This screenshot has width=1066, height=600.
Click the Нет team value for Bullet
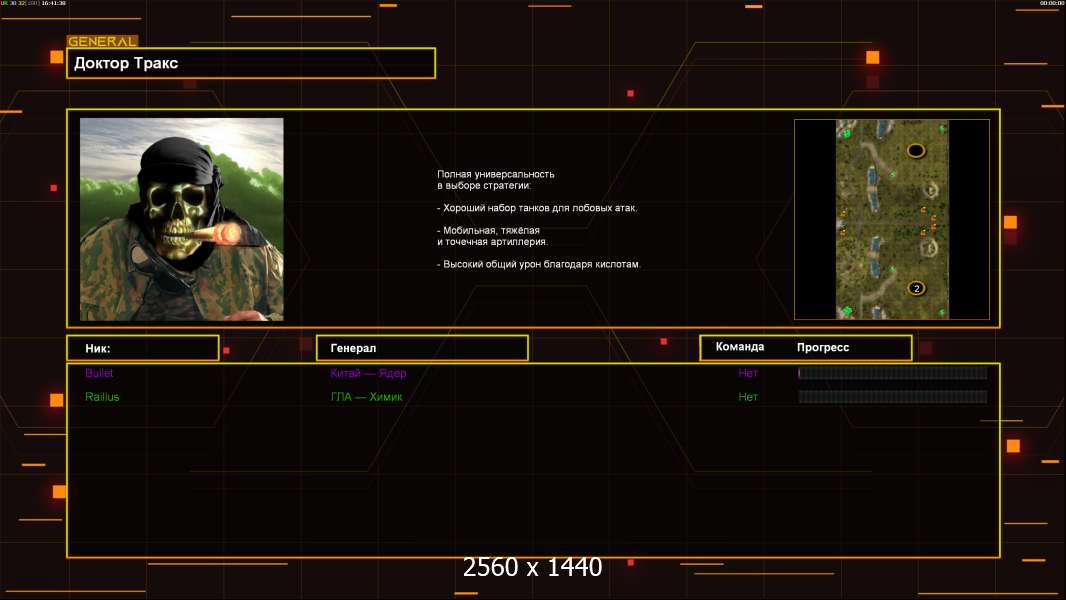(748, 373)
